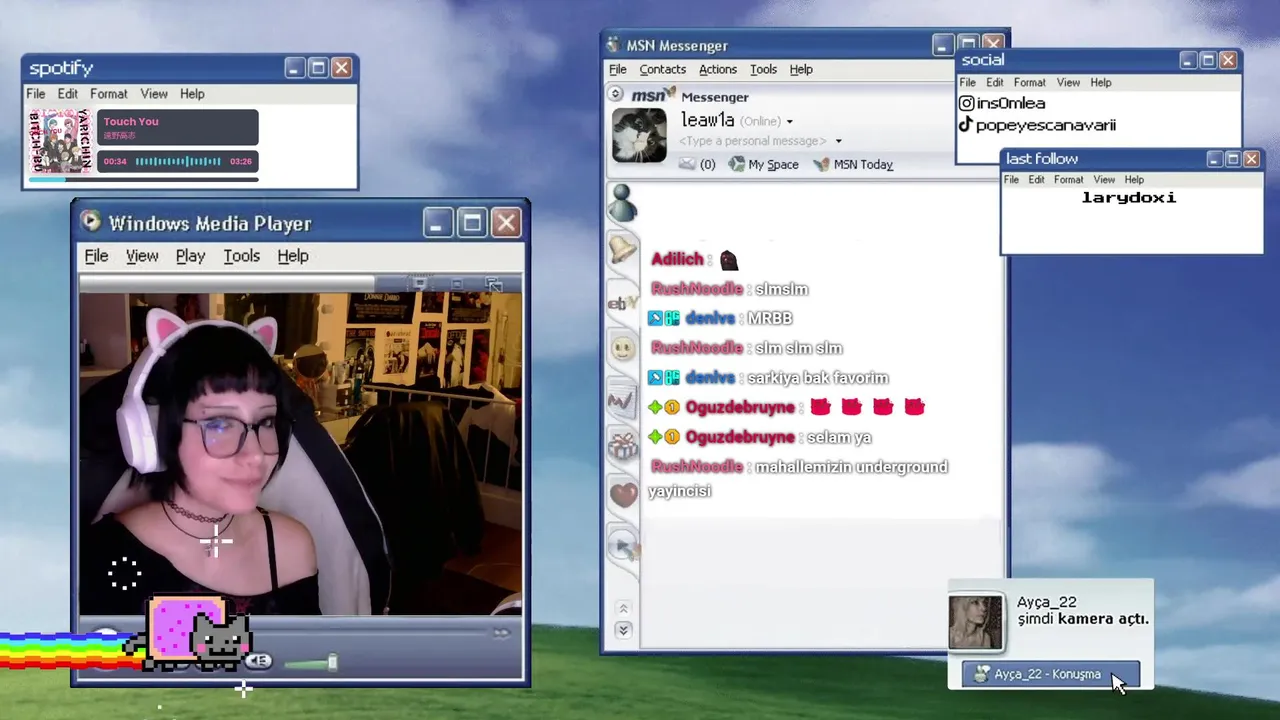1280x720 pixels.
Task: Click the MSN Today butterfly icon
Action: pyautogui.click(x=821, y=164)
